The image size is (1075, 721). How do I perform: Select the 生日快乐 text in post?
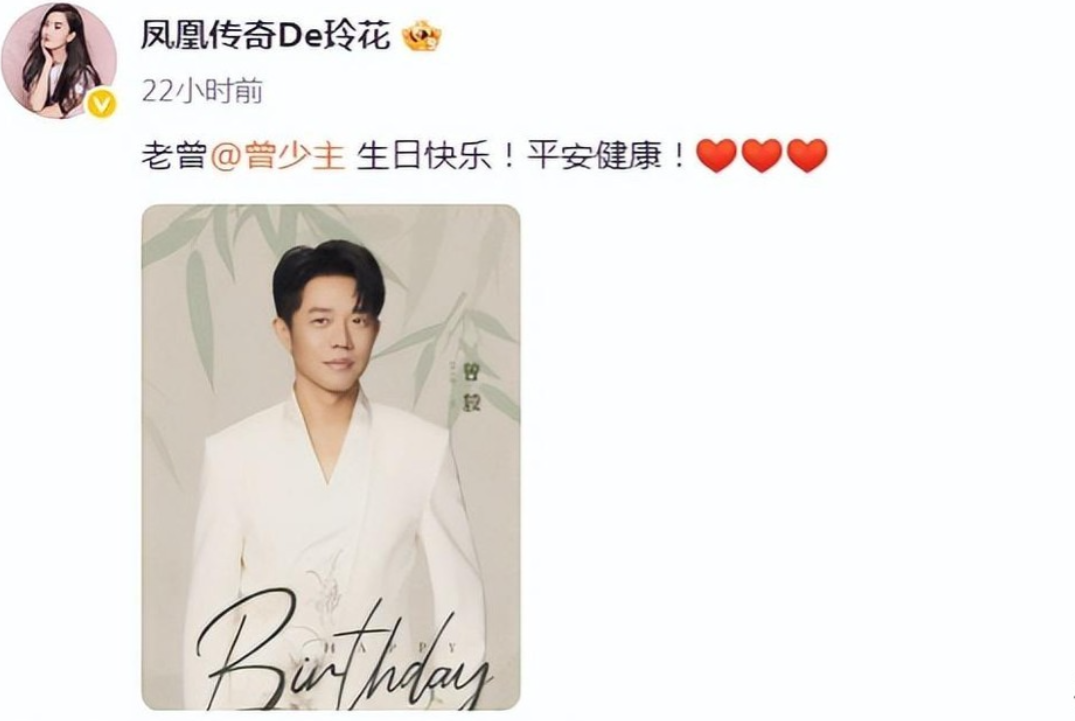424,156
